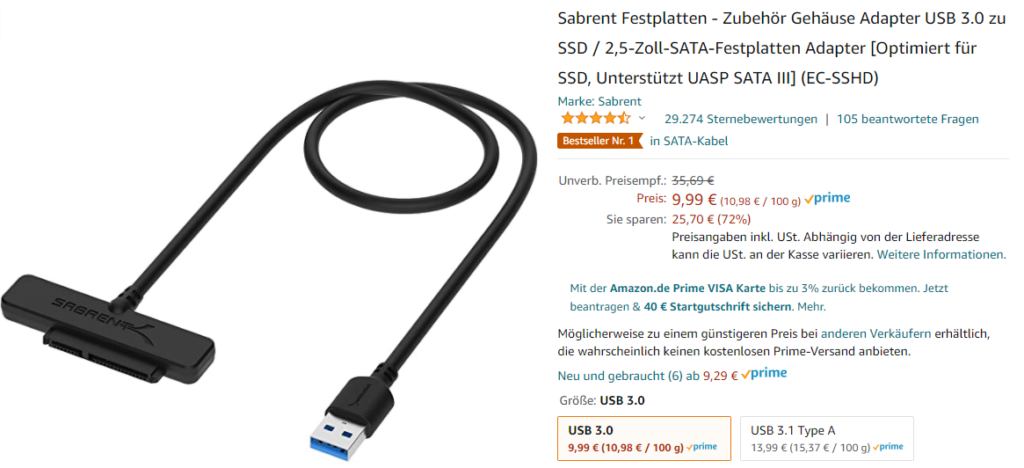Image resolution: width=1024 pixels, height=468 pixels.
Task: Click the product title text
Action: 782,48
